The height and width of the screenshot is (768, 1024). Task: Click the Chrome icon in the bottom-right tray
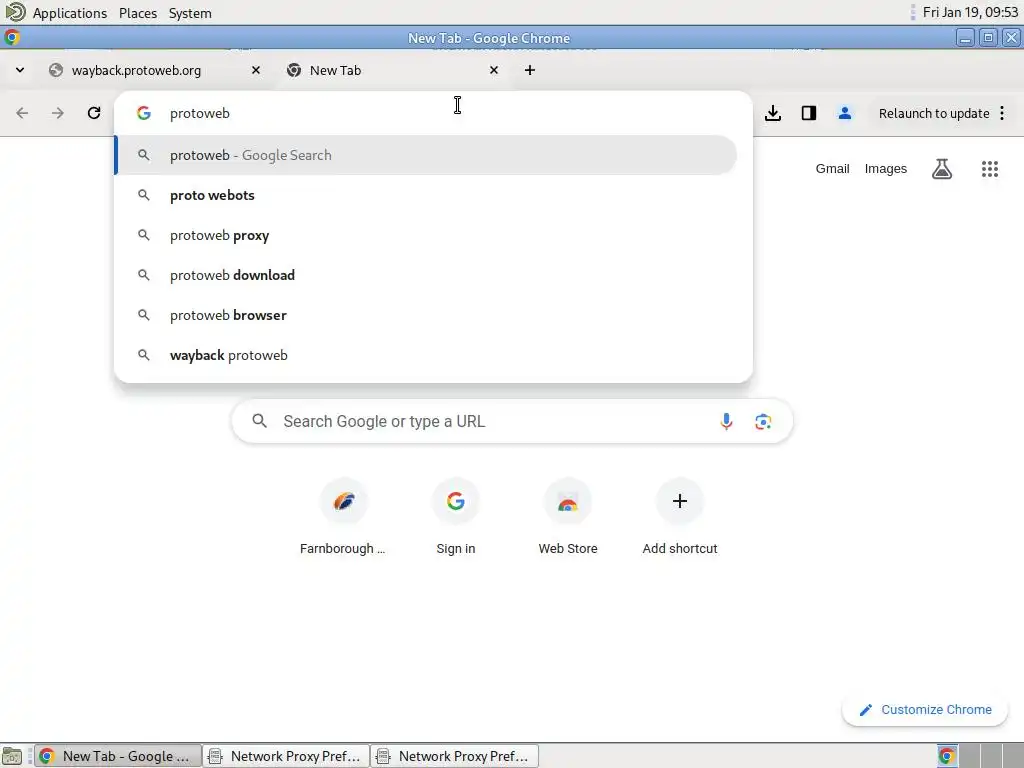click(x=947, y=756)
